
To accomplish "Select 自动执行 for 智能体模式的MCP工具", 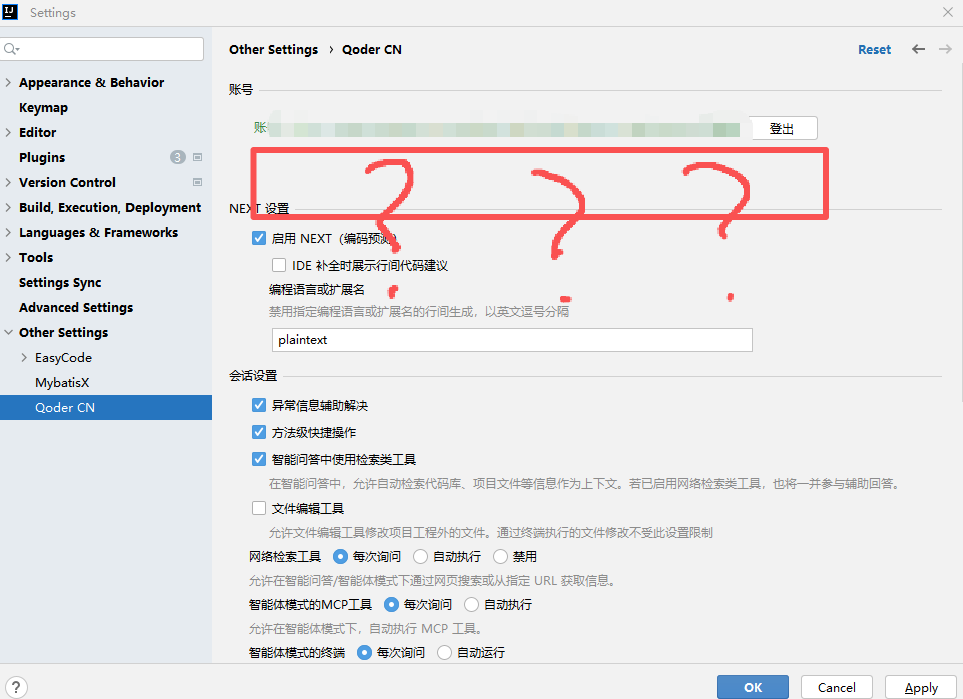I will pos(472,604).
